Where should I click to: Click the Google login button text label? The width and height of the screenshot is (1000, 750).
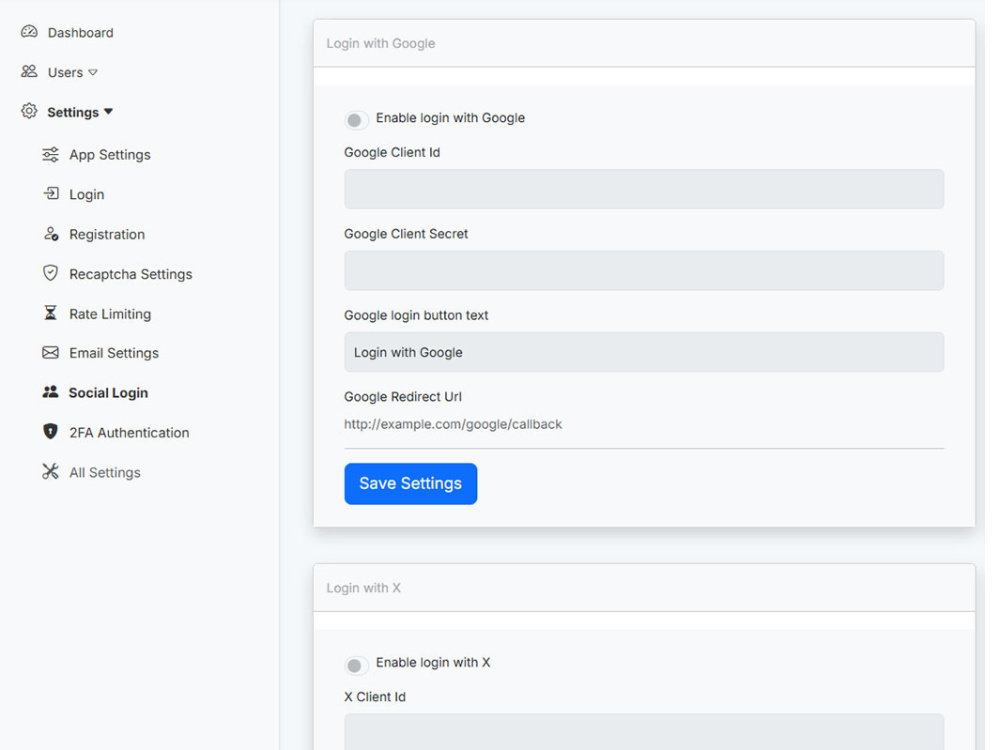[x=416, y=316]
